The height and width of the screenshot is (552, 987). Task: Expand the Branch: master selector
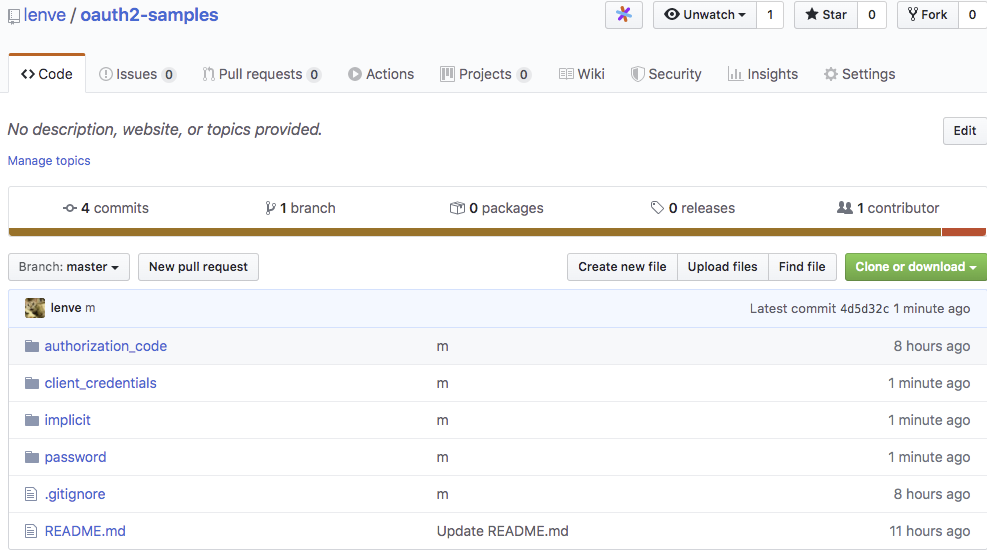pyautogui.click(x=69, y=267)
